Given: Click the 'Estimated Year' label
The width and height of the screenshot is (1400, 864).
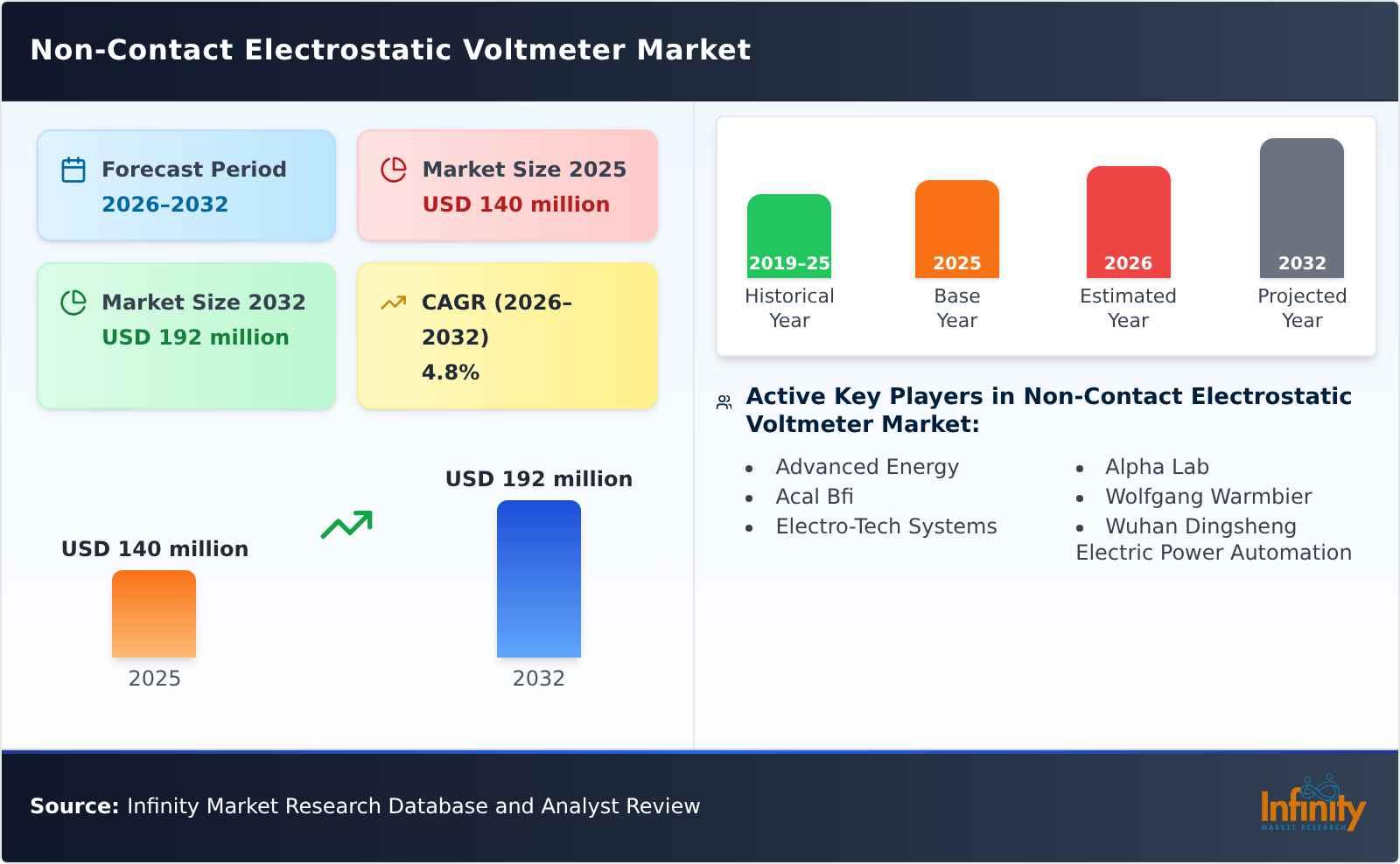Looking at the screenshot, I should pyautogui.click(x=1129, y=308).
